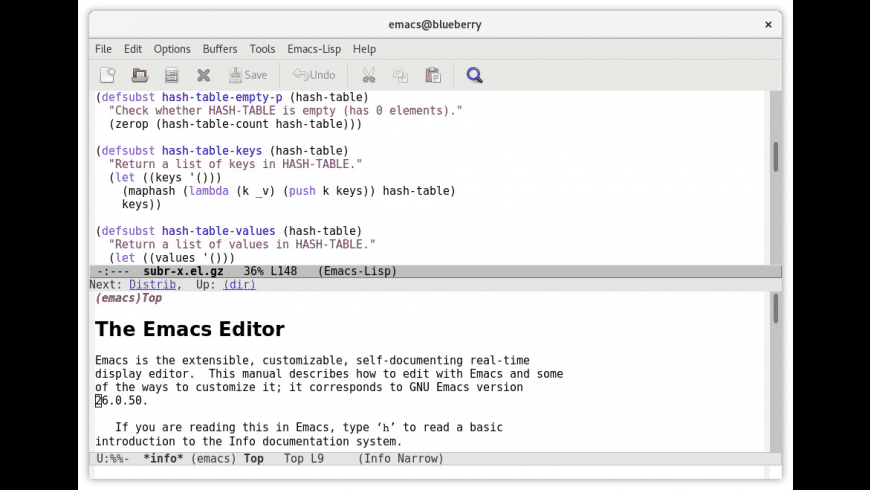Screen dimensions: 870x490
Task: Click the Undo toolbar button
Action: [x=314, y=75]
